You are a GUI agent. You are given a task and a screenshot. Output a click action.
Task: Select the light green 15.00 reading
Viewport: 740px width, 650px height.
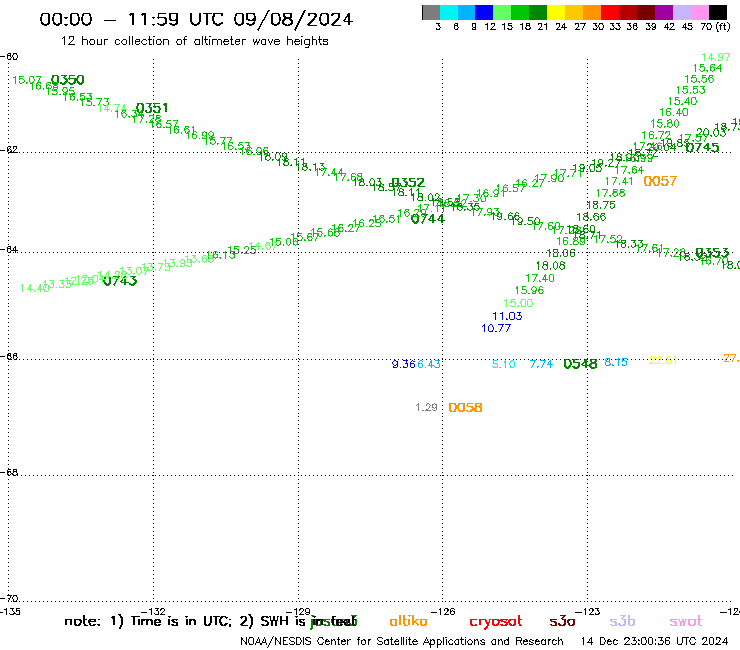[518, 303]
